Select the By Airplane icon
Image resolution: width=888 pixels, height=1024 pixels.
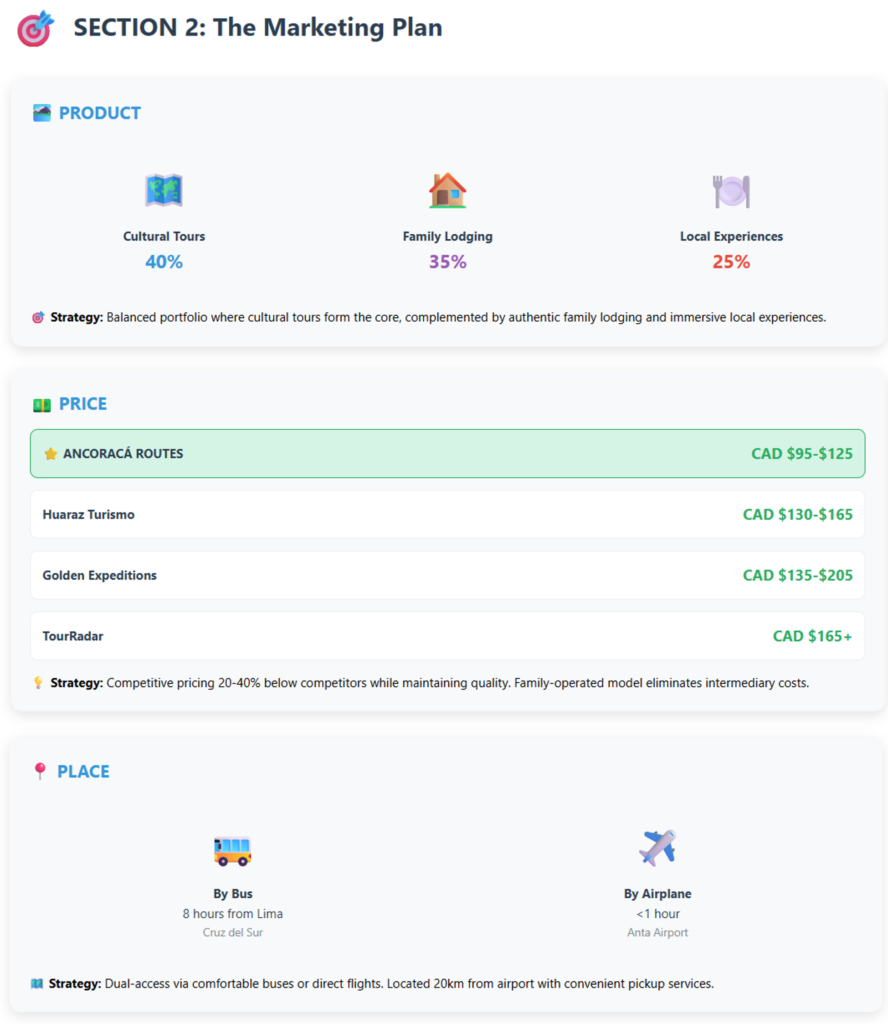[x=657, y=848]
